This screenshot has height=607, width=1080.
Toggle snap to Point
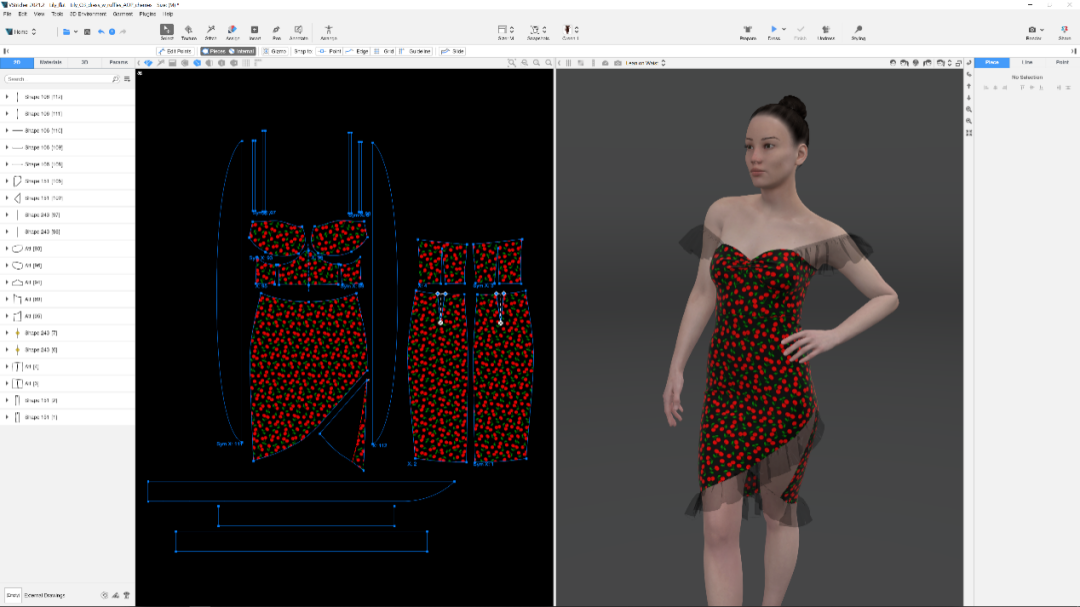(329, 50)
